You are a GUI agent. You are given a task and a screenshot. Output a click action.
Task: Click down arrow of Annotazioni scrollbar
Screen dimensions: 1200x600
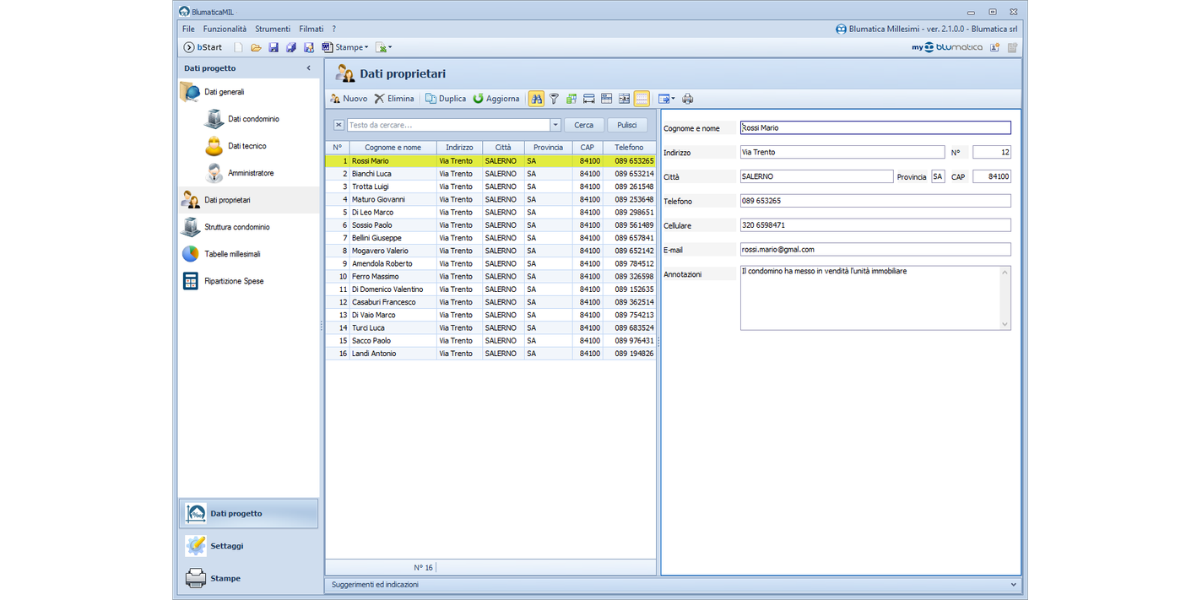coord(1005,324)
